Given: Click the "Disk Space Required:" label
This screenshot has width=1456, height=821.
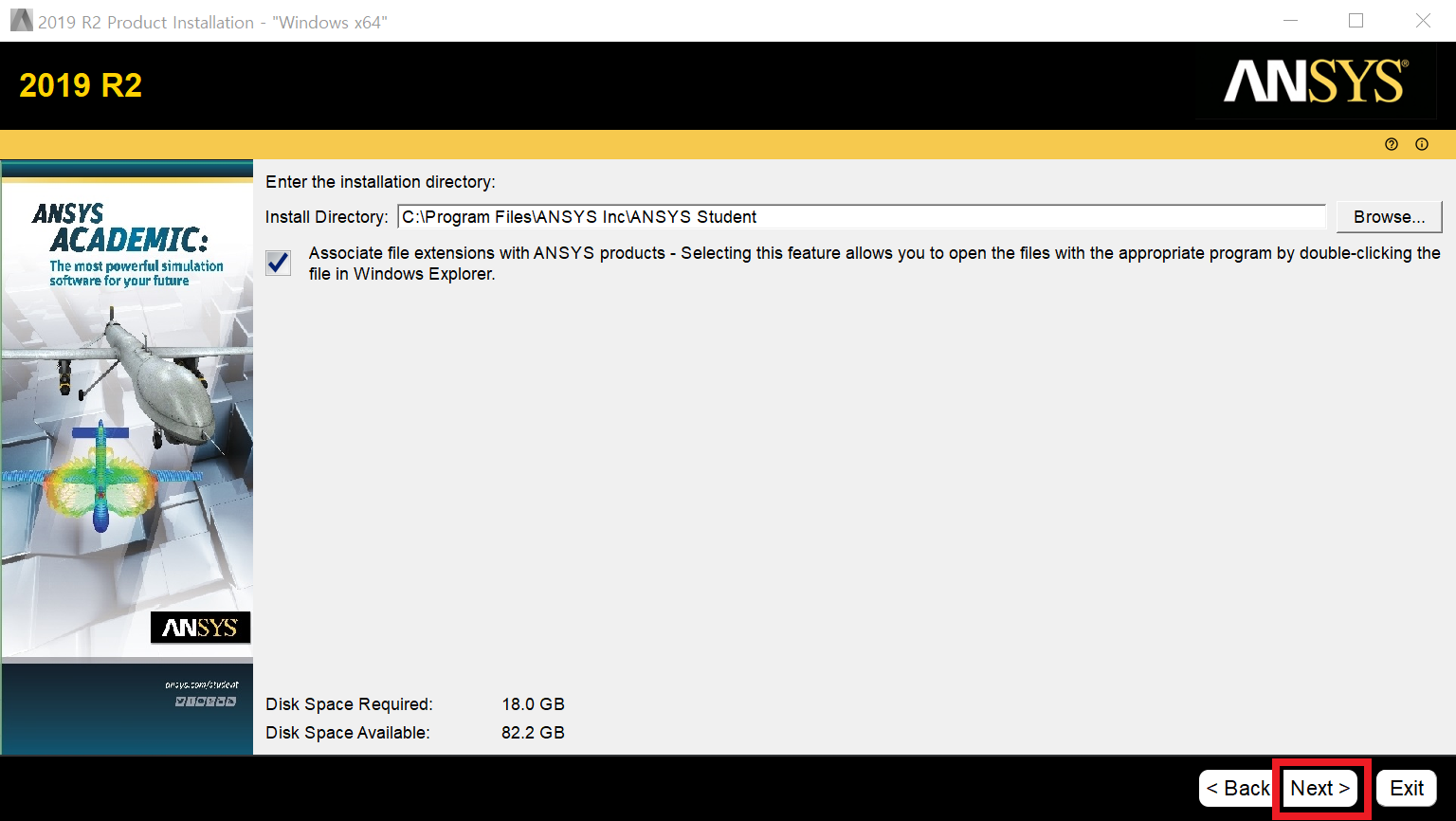Looking at the screenshot, I should (349, 704).
